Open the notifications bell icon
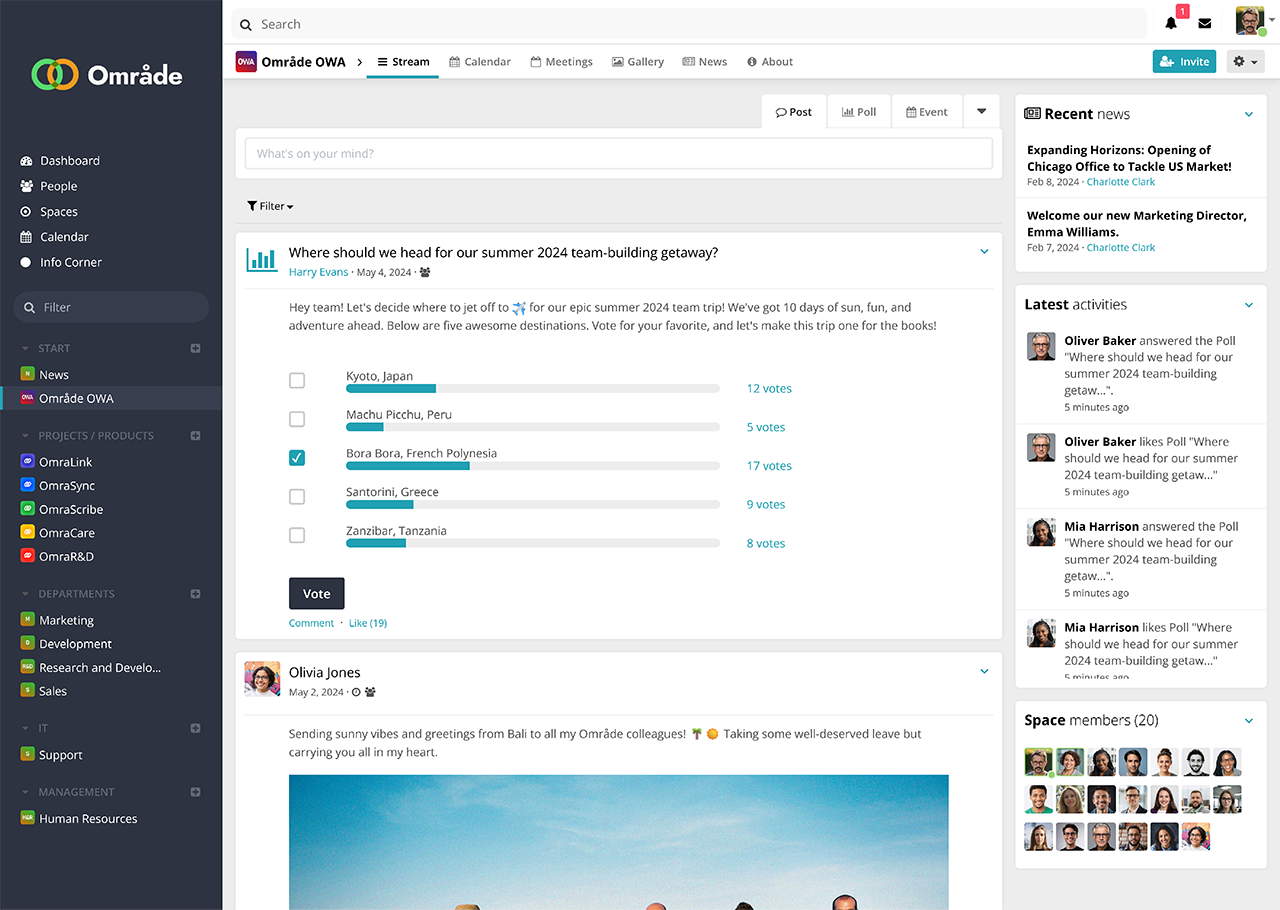The height and width of the screenshot is (910, 1280). 1171,24
